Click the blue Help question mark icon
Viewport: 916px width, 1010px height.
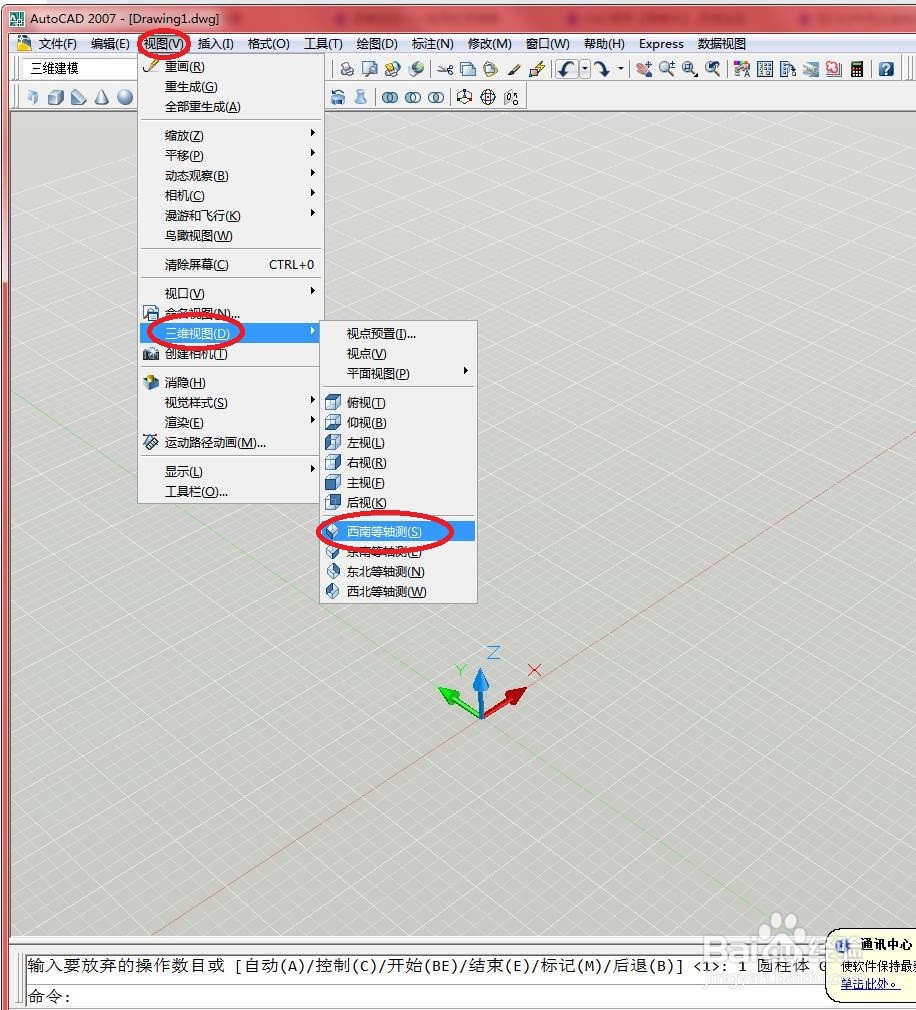886,69
